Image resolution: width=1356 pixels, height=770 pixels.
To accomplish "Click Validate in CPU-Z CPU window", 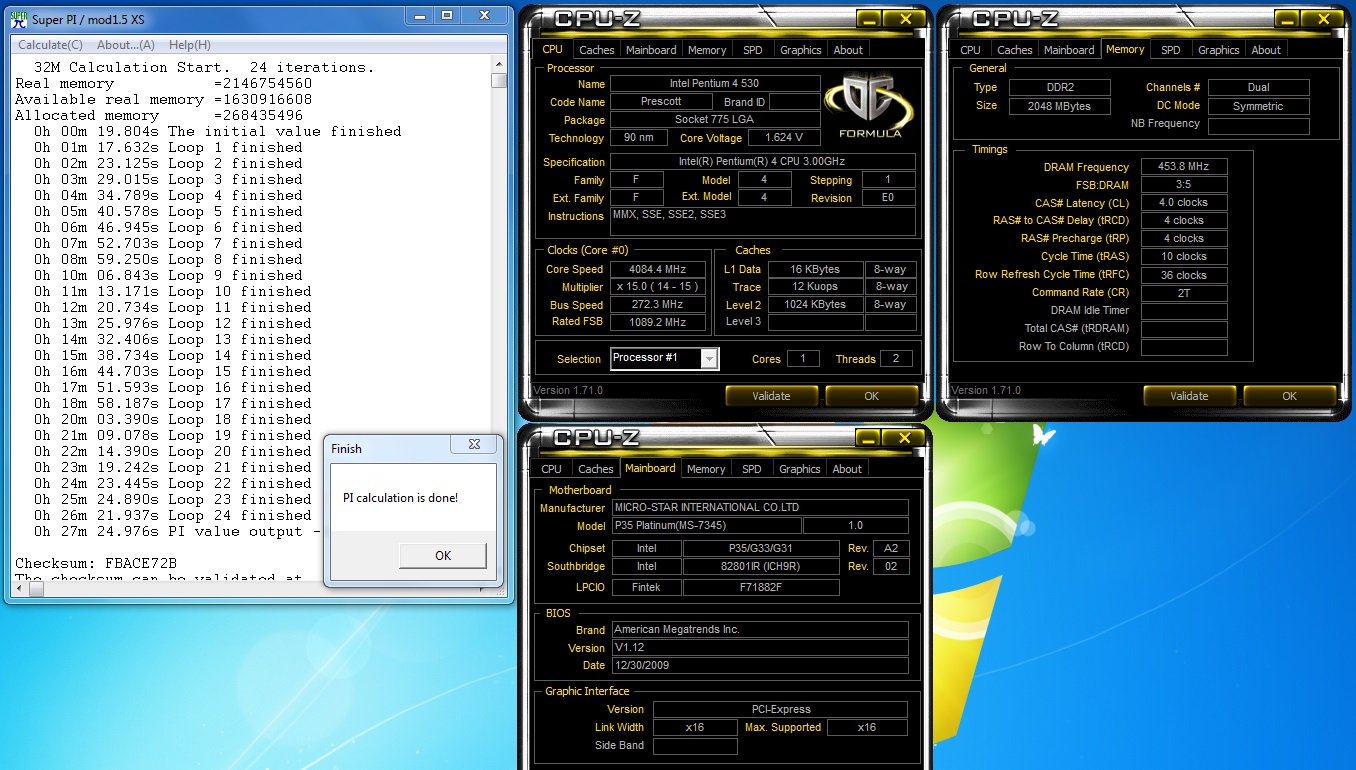I will pyautogui.click(x=771, y=396).
